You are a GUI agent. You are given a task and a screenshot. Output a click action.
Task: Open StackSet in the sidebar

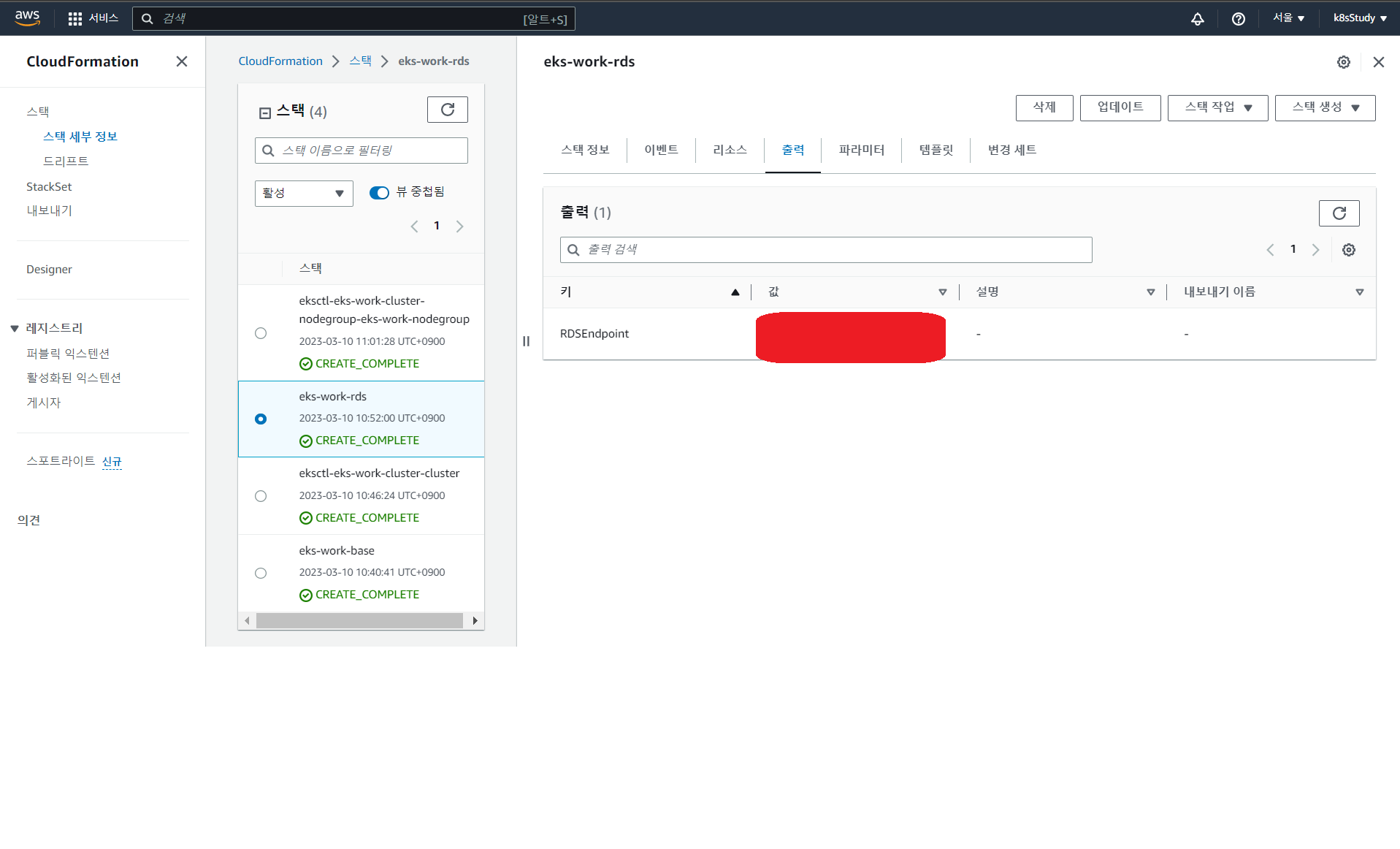click(x=49, y=187)
